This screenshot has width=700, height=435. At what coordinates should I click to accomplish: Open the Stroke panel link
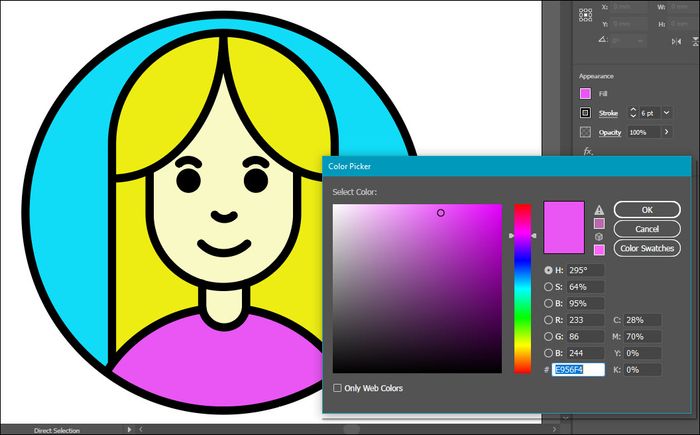tap(608, 113)
